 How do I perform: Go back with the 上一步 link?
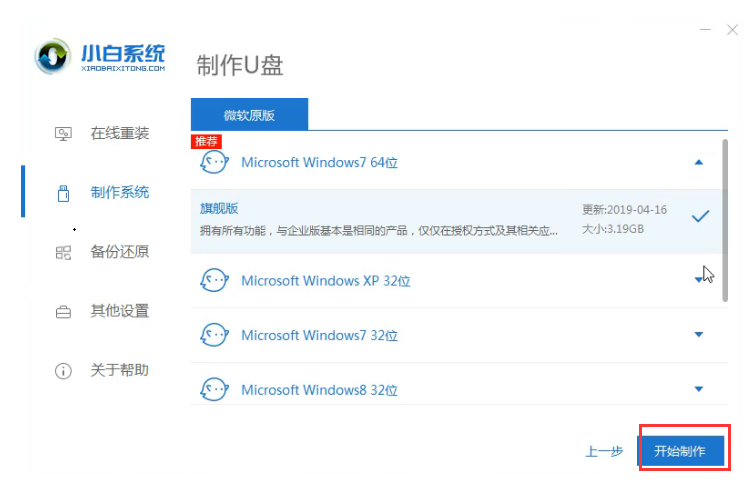coord(604,451)
